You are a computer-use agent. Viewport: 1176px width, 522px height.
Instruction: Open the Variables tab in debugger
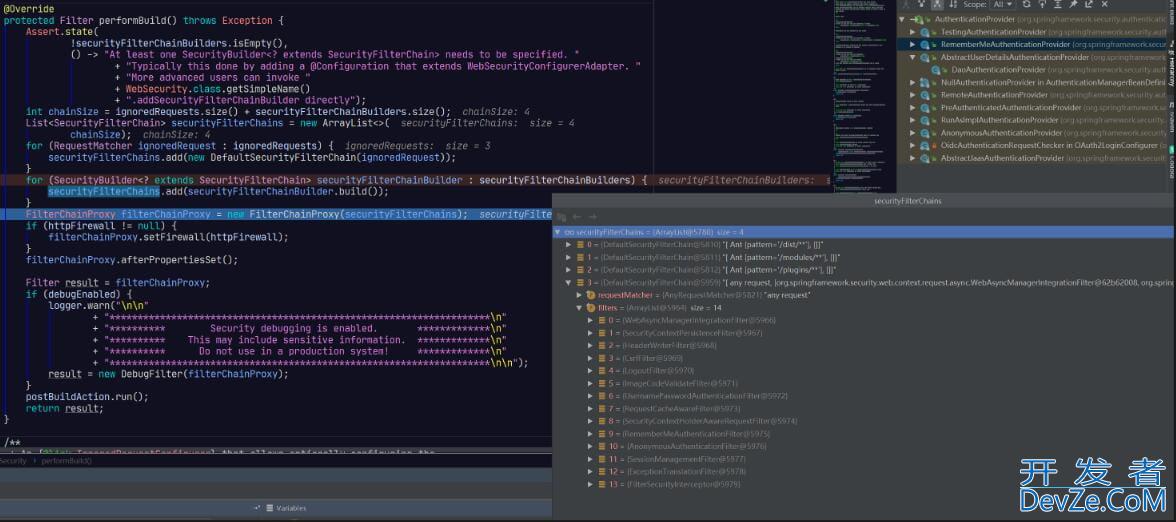(290, 508)
